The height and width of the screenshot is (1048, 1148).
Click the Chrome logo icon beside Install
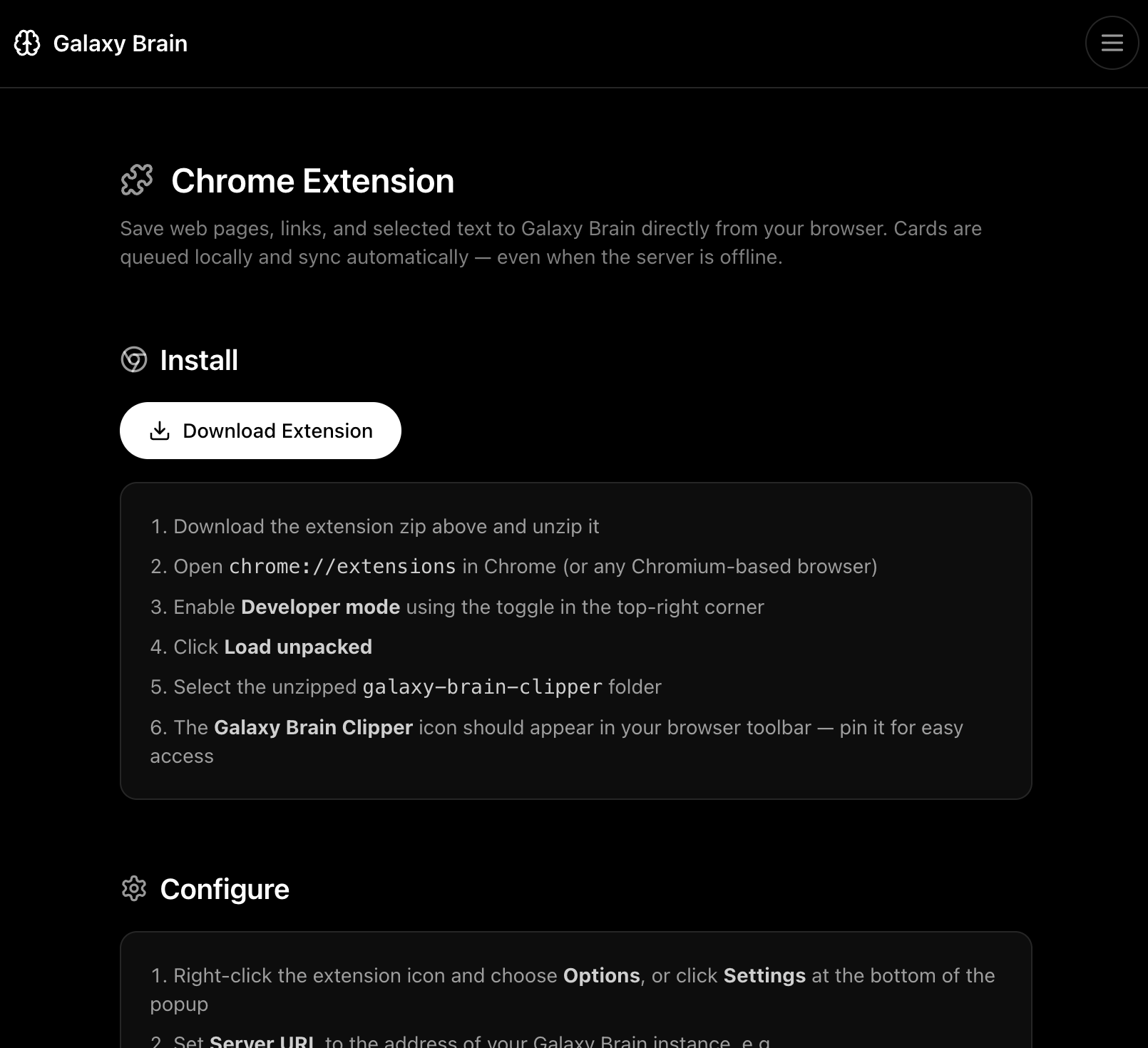[x=134, y=360]
